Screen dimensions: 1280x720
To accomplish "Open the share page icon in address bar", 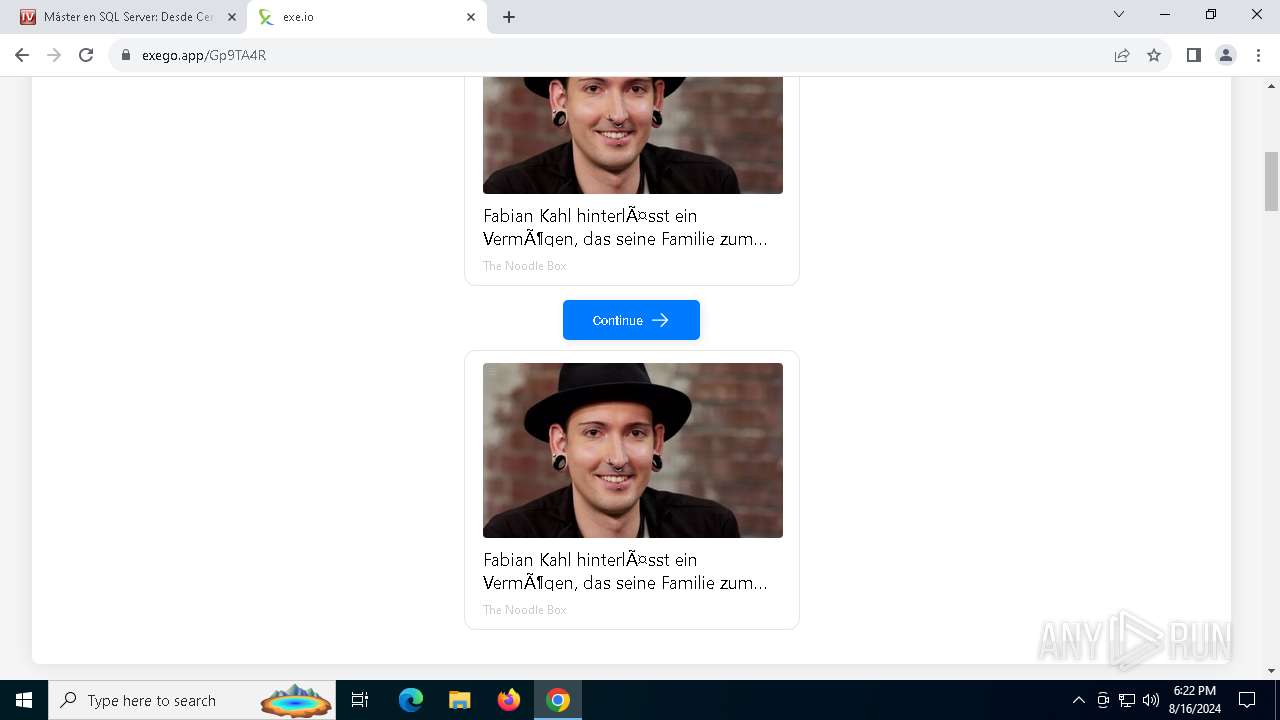I will coord(1122,55).
